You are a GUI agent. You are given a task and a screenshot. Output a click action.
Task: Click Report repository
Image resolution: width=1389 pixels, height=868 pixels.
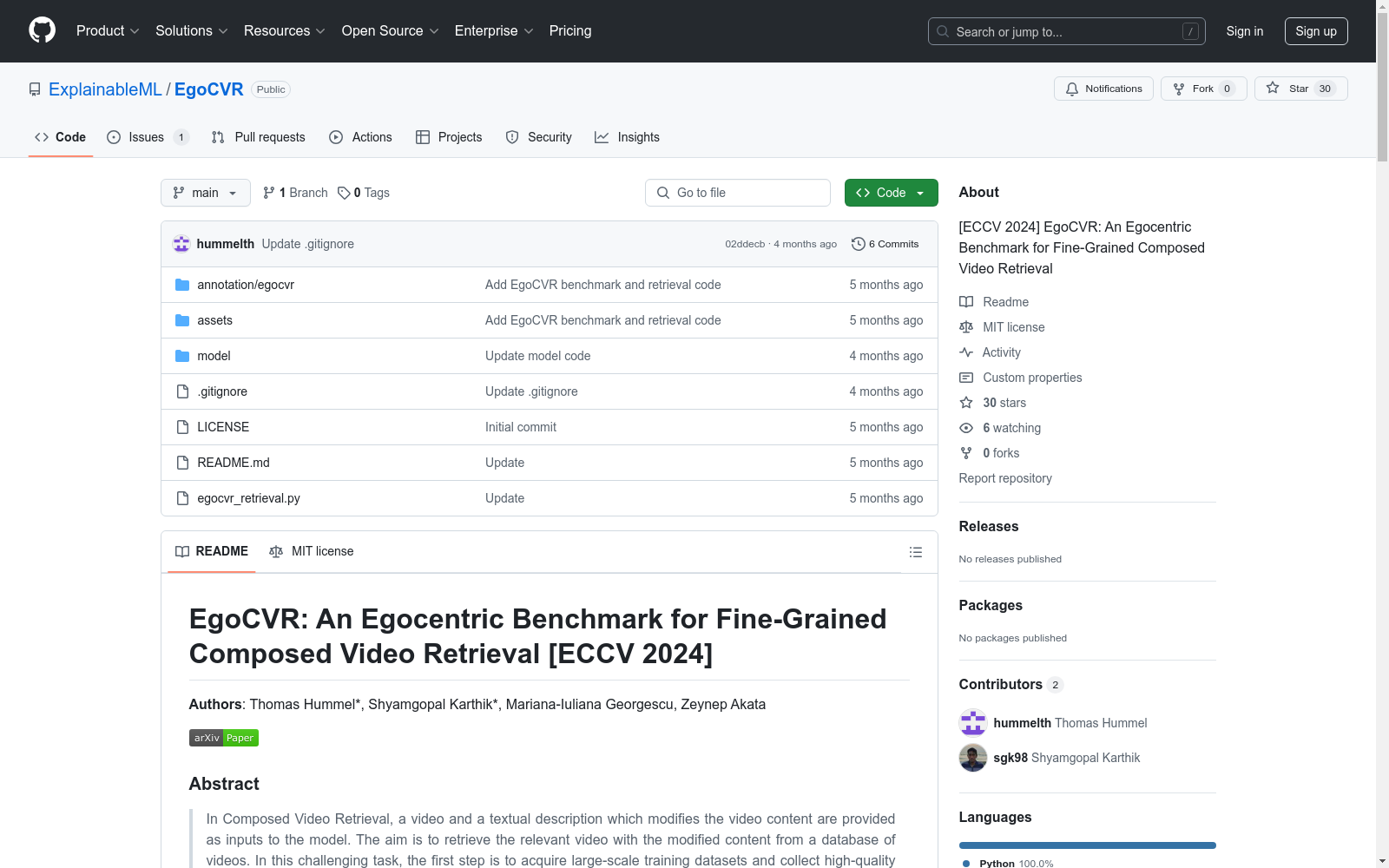tap(1005, 478)
